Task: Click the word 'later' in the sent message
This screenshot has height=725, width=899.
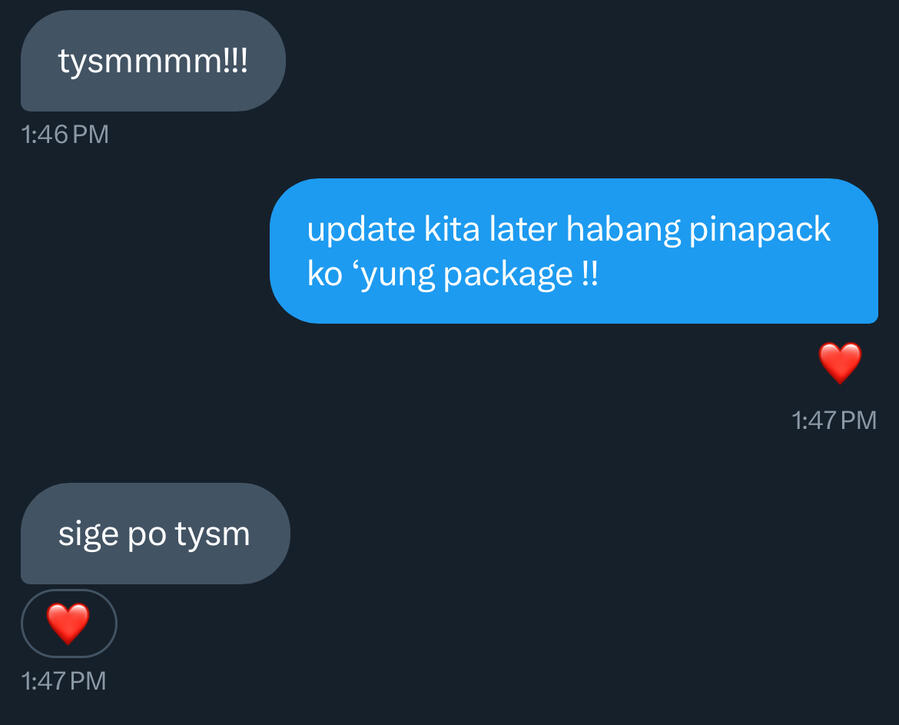Action: tap(523, 229)
